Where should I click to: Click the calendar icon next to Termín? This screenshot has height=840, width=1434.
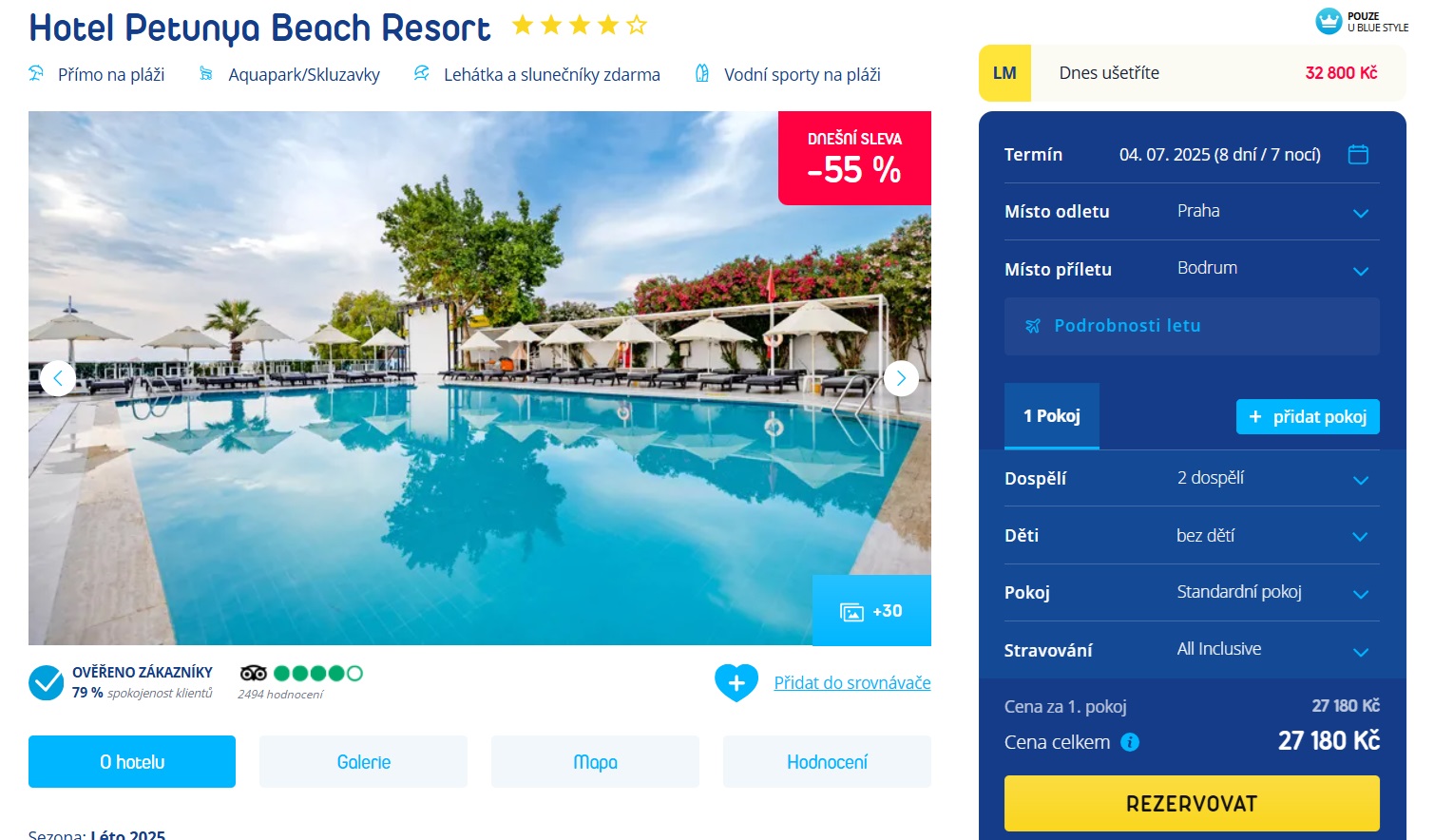point(1358,154)
